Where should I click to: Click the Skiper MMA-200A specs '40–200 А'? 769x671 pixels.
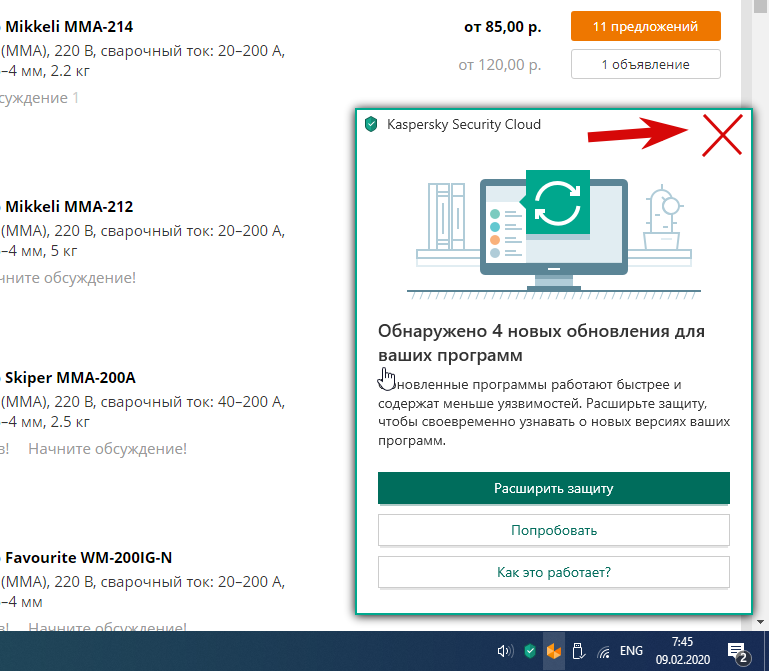click(251, 402)
